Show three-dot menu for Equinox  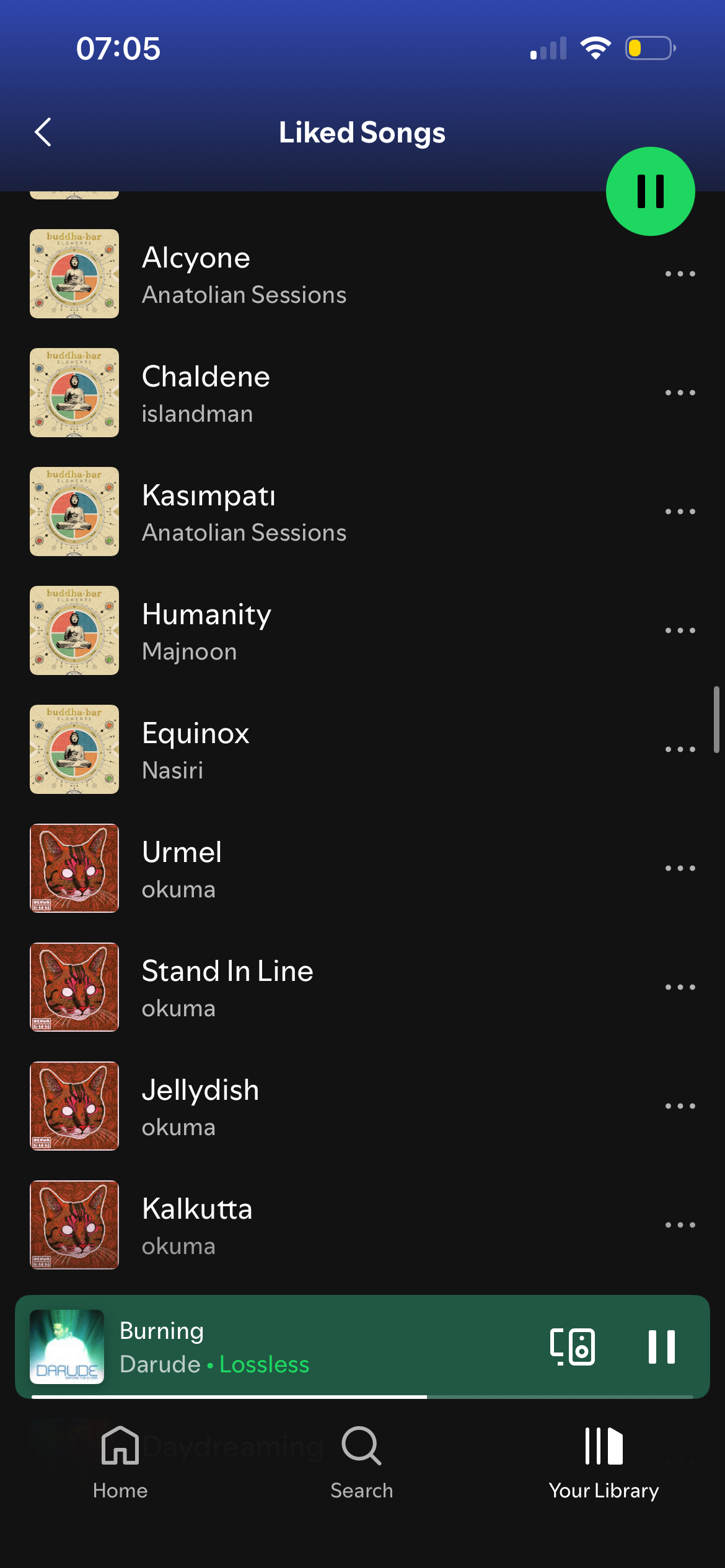coord(680,749)
